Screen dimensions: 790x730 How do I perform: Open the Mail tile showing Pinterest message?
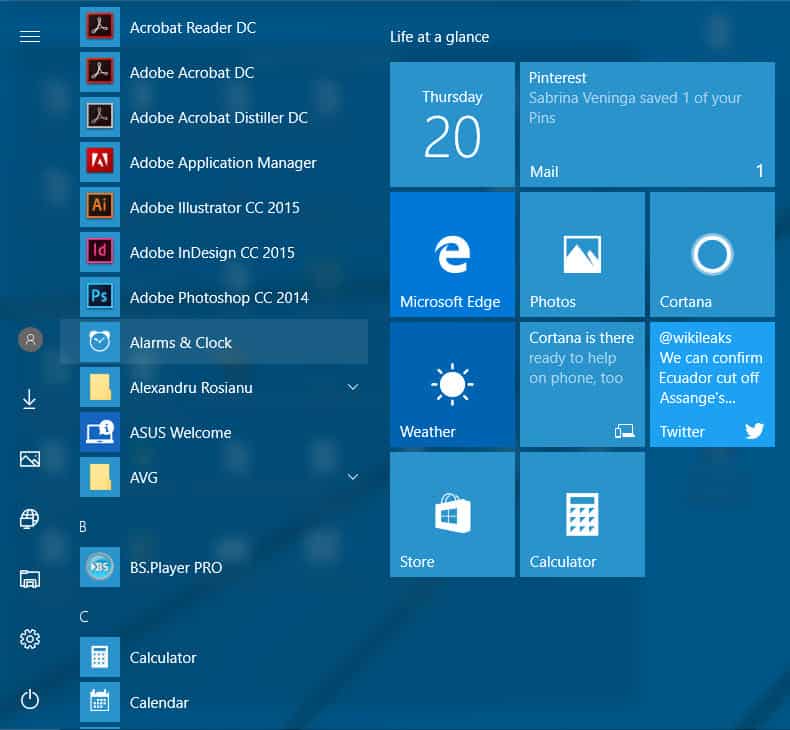point(647,124)
